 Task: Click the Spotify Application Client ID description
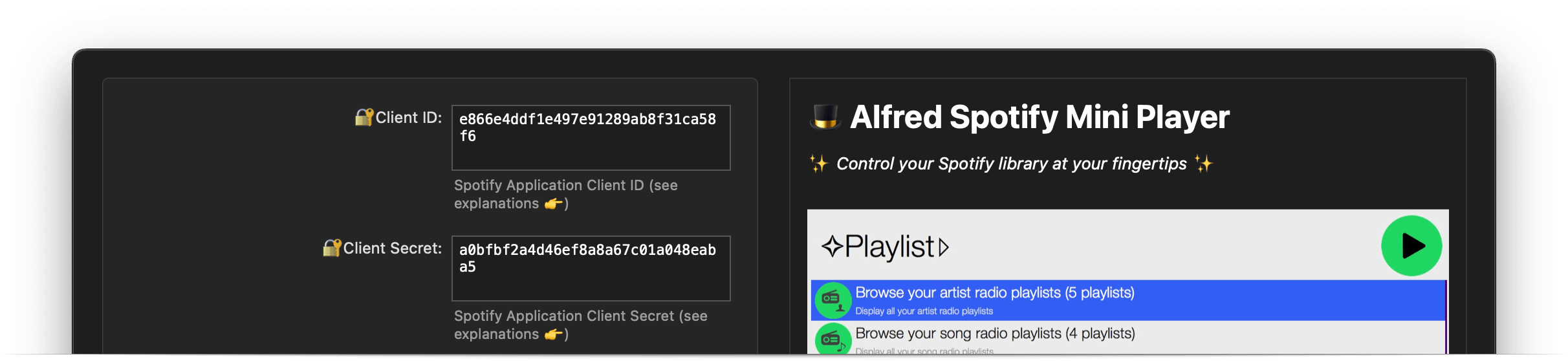tap(566, 194)
